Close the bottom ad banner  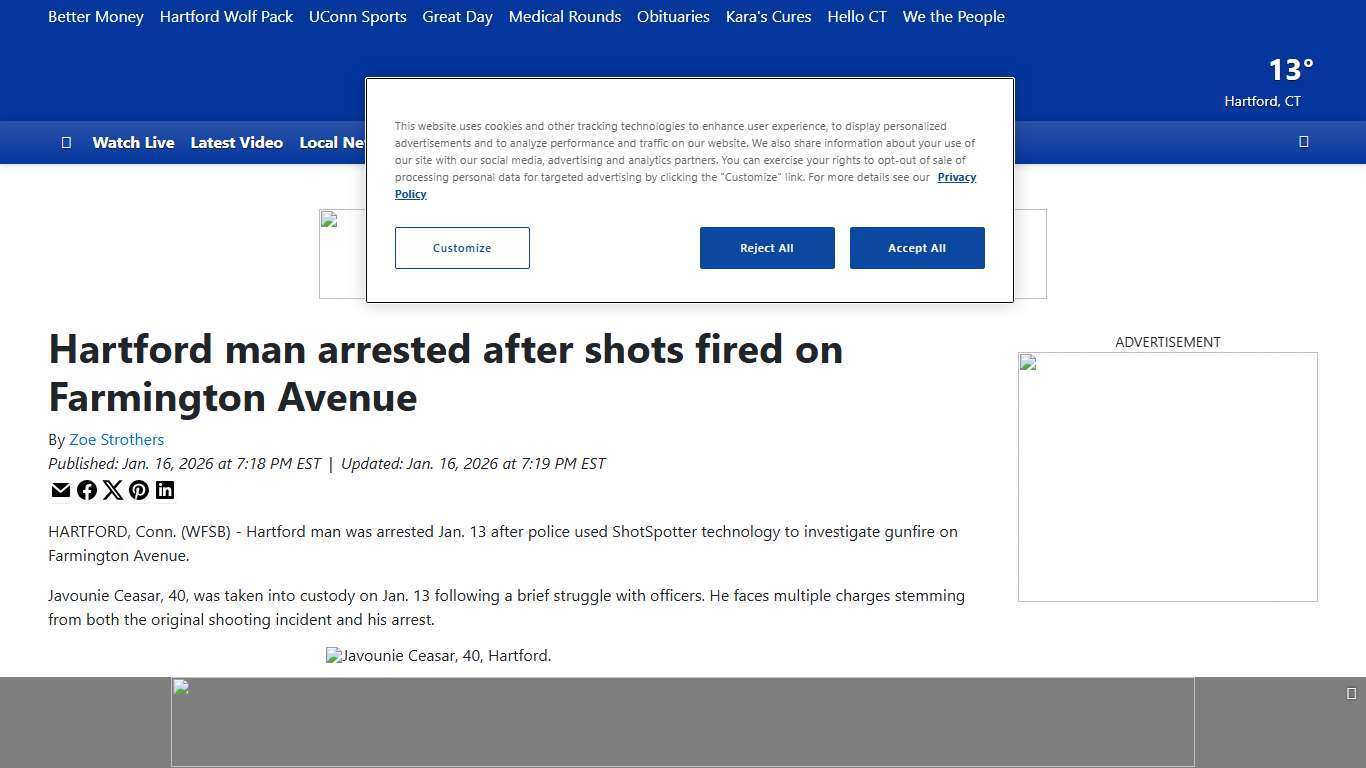[1352, 691]
